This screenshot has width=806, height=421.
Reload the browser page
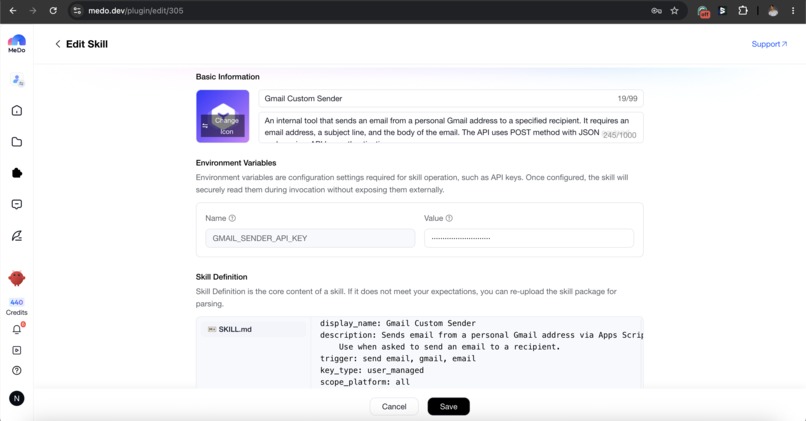(53, 10)
